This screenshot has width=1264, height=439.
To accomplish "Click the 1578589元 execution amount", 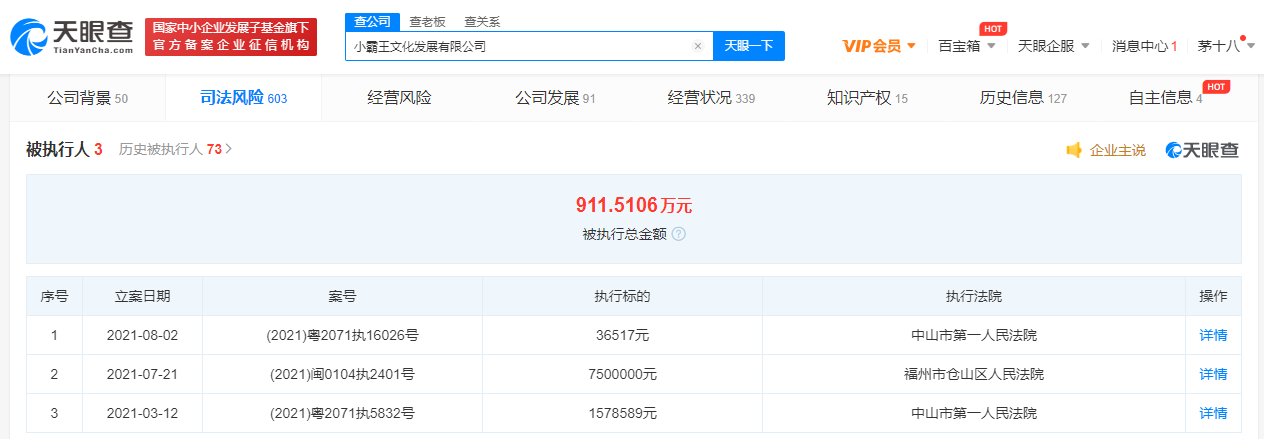I will tap(622, 413).
